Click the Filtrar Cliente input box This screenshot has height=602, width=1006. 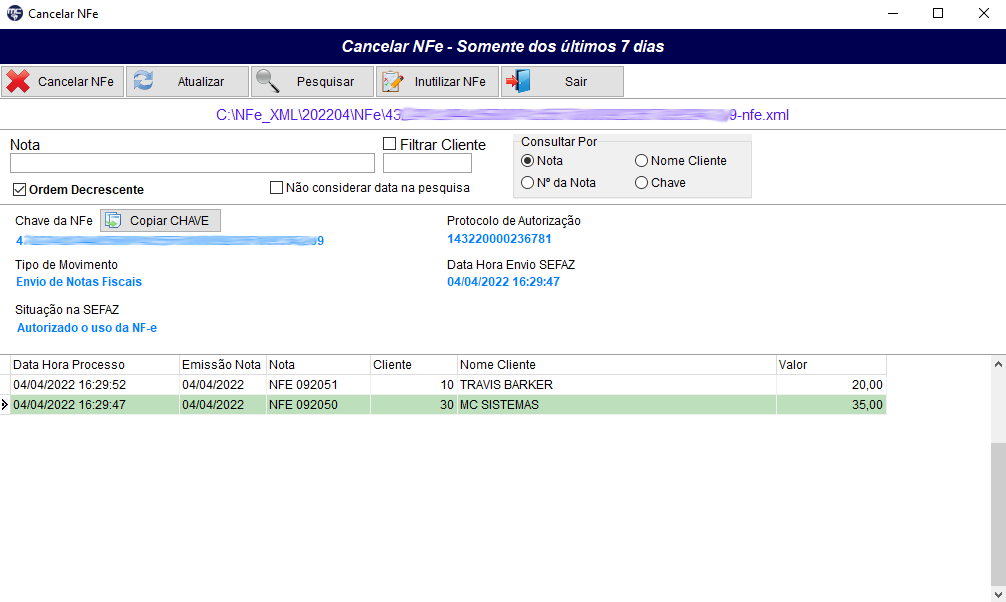pos(427,164)
